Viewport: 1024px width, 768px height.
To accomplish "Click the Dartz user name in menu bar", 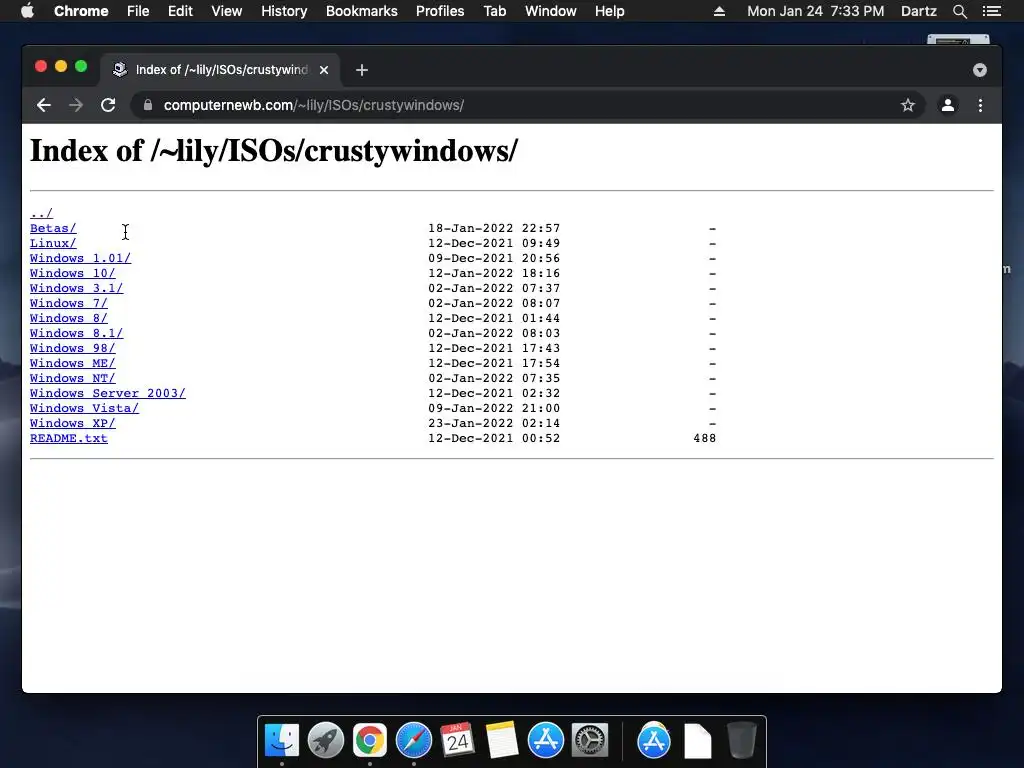I will click(x=919, y=11).
